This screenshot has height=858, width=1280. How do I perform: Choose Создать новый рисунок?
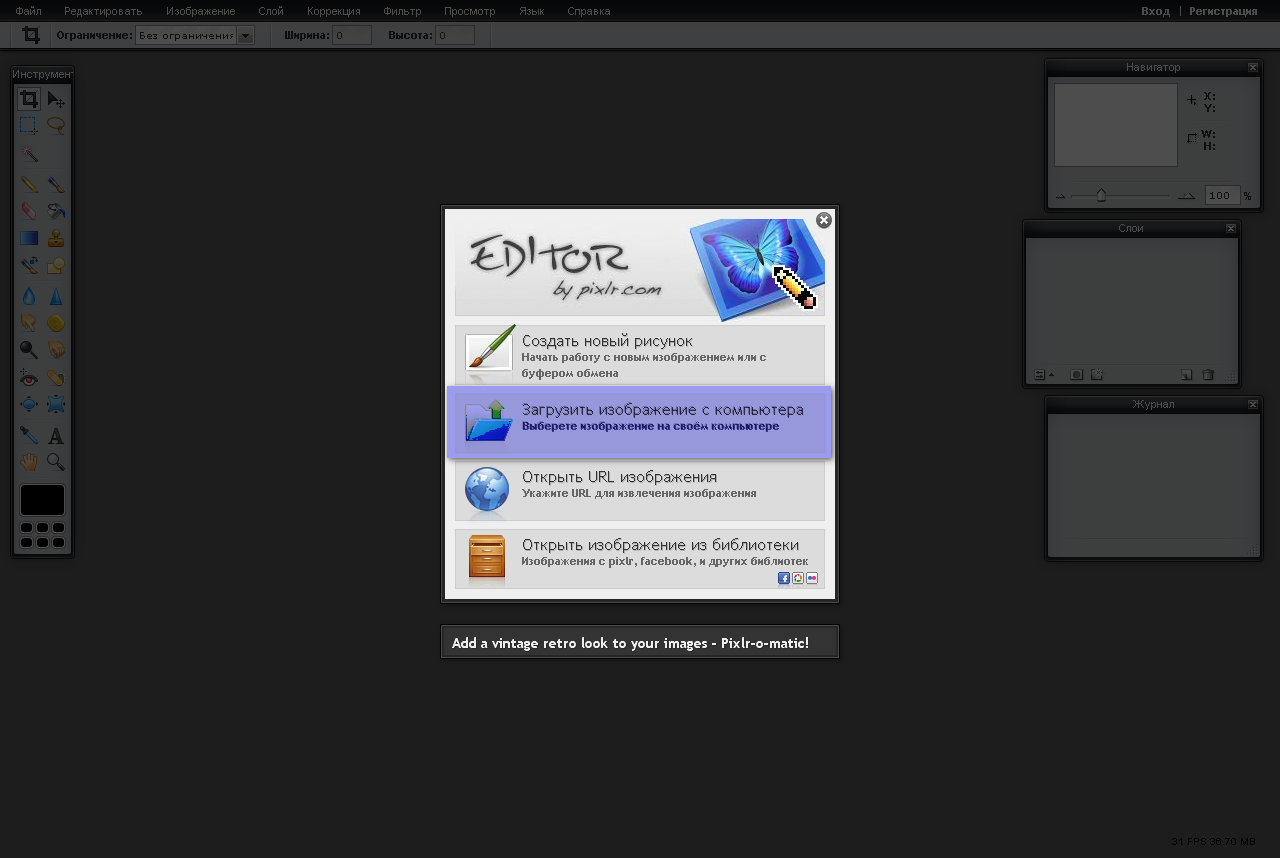coord(640,354)
